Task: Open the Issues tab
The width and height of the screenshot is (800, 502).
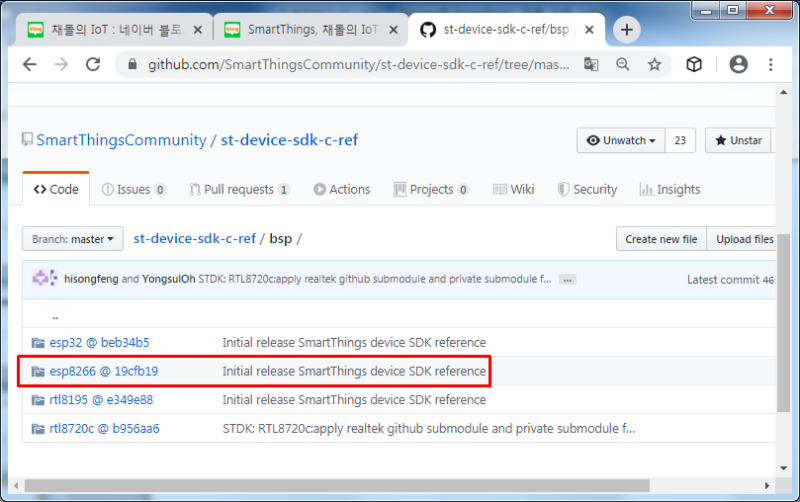Action: (134, 189)
